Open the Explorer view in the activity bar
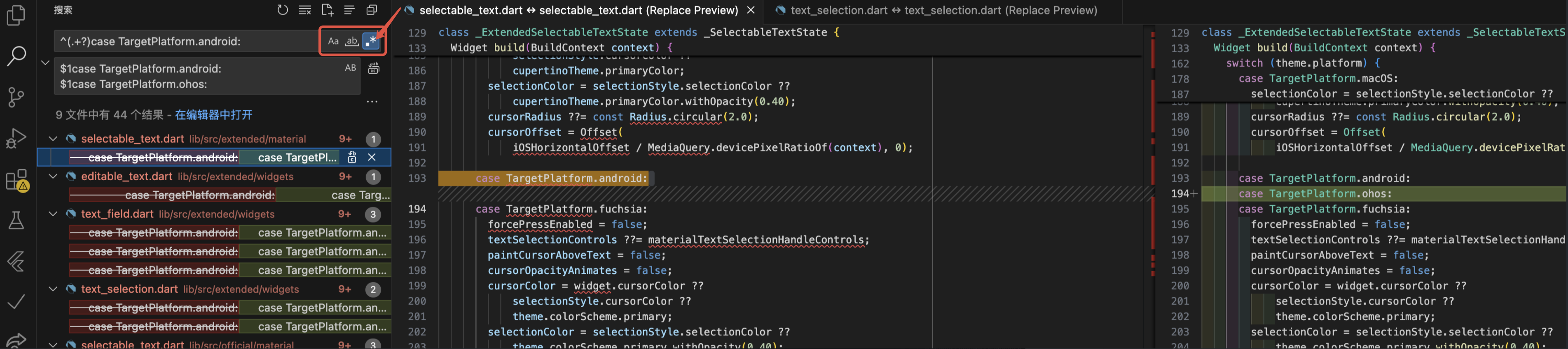Viewport: 1568px width, 349px height. (x=16, y=14)
